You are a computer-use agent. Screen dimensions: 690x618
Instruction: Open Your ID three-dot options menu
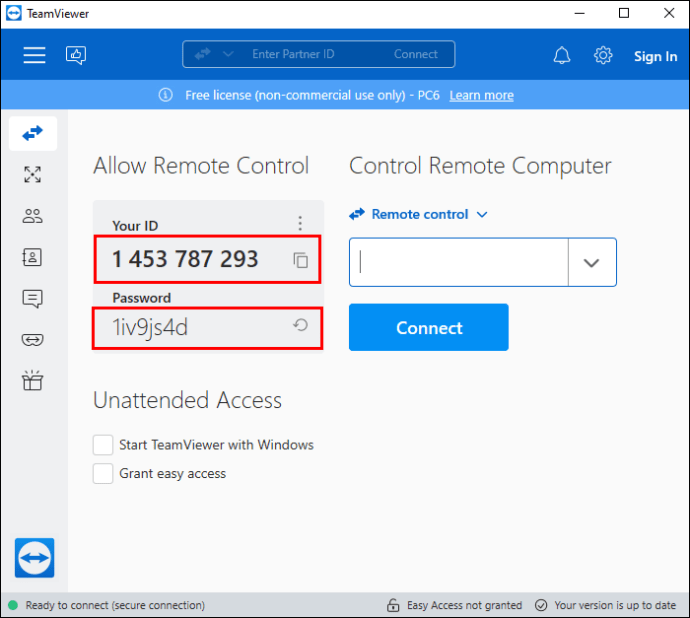pyautogui.click(x=300, y=223)
